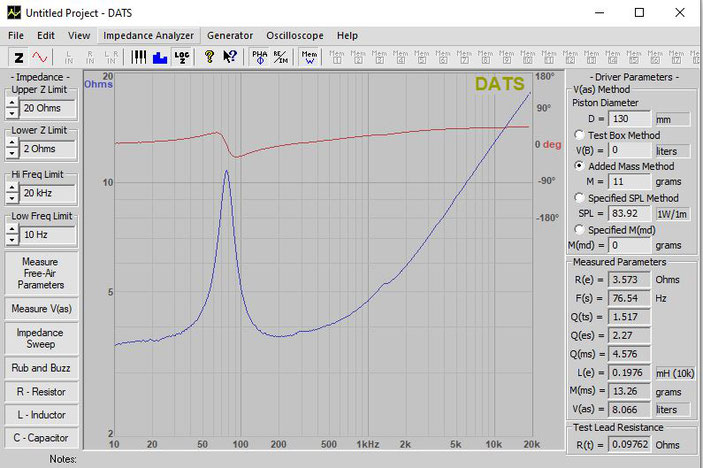Screen dimensions: 703x468
Task: Click the M(md) grams input field
Action: coord(629,245)
